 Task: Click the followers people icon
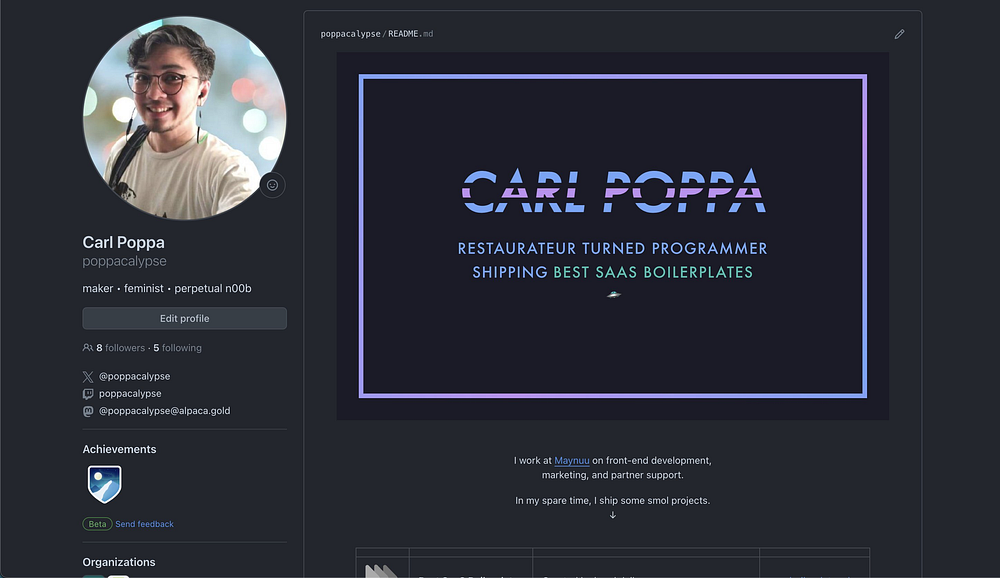(x=88, y=348)
